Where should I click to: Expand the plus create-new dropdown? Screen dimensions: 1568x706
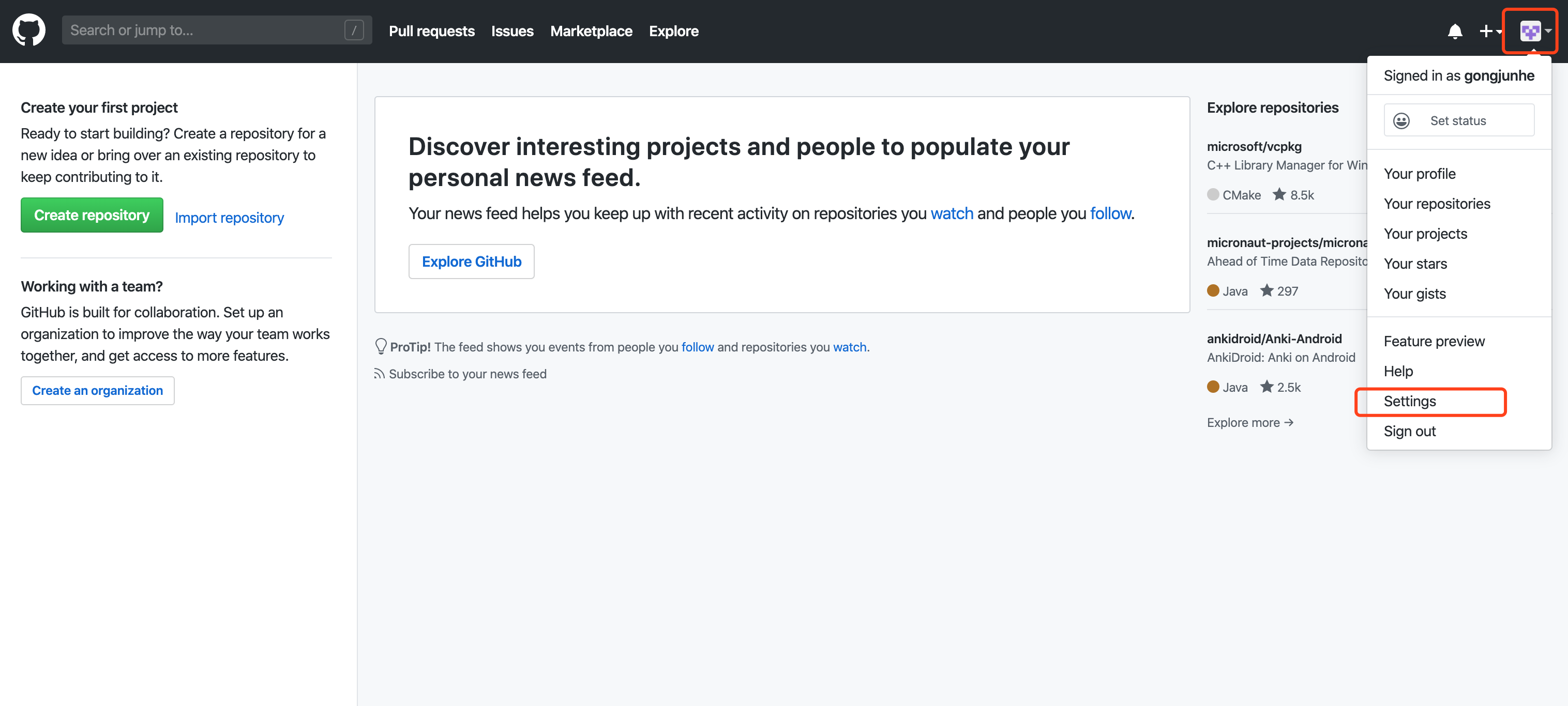click(x=1489, y=31)
